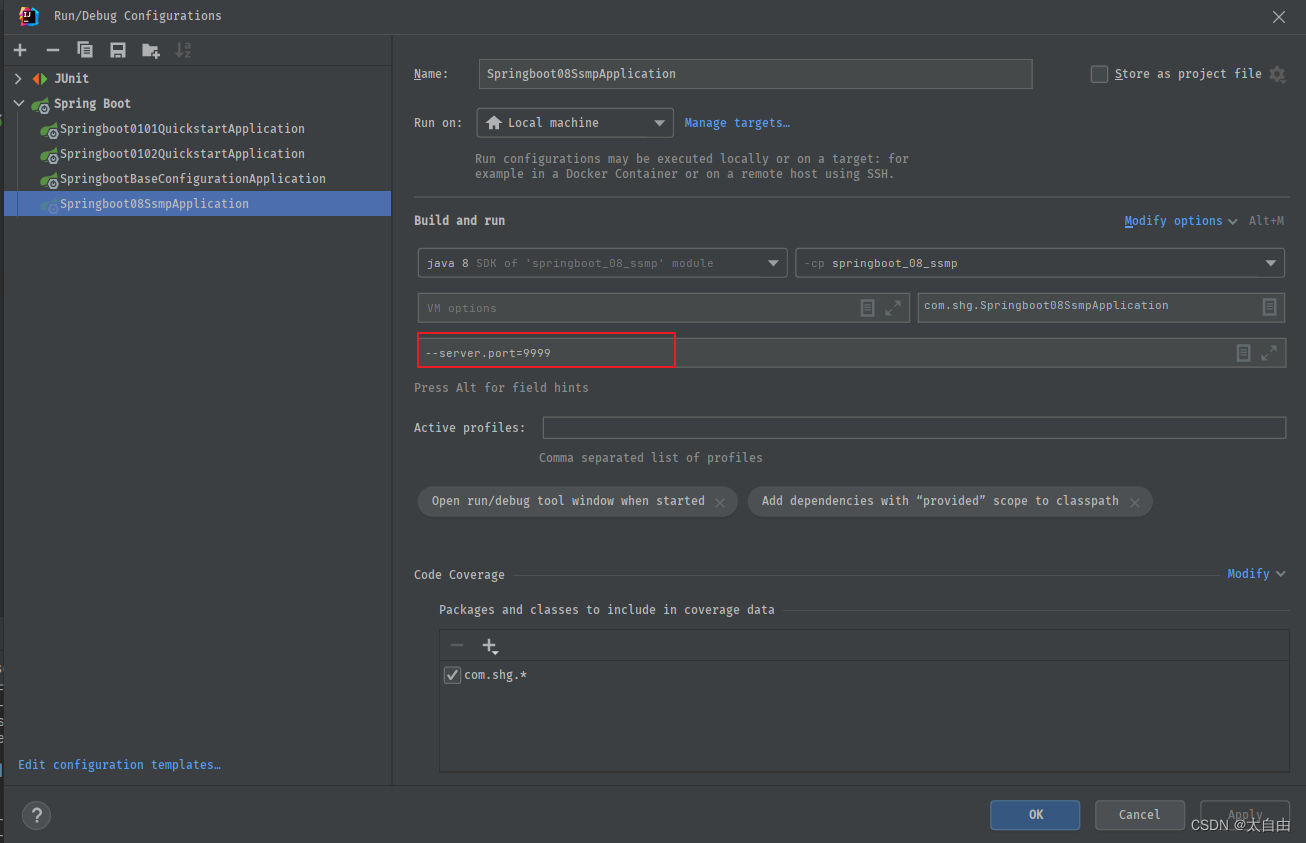Viewport: 1306px width, 843px height.
Task: Remove selected configuration with minus icon
Action: 53,50
